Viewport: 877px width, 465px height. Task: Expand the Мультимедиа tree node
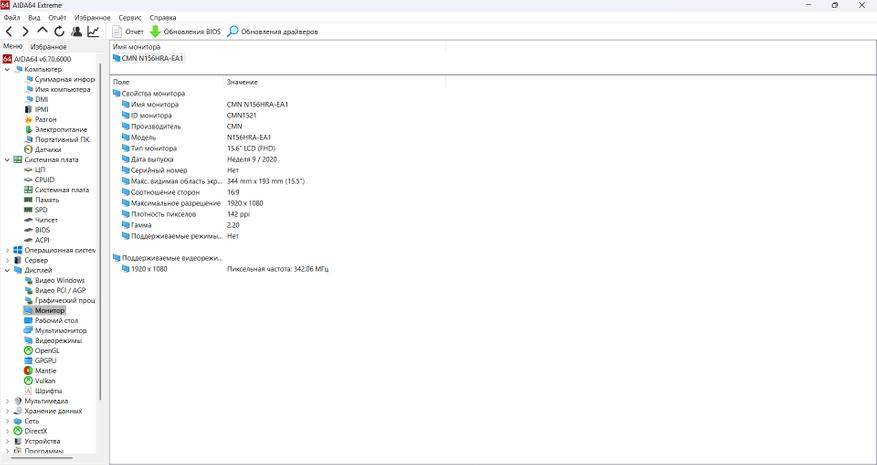[7, 401]
